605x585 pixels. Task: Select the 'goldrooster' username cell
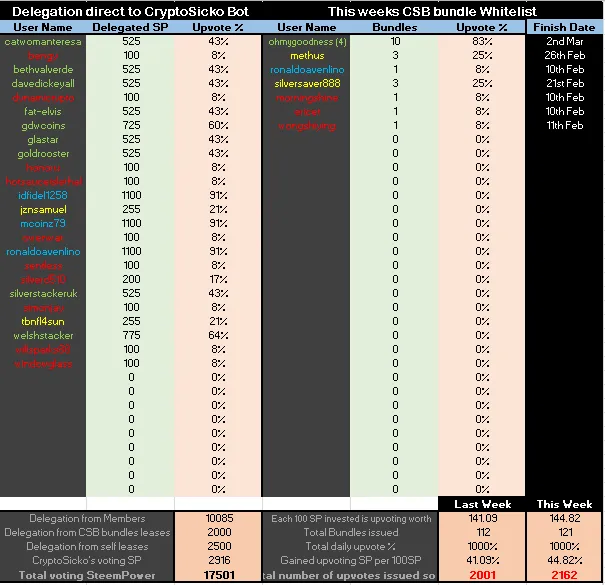tap(43, 154)
